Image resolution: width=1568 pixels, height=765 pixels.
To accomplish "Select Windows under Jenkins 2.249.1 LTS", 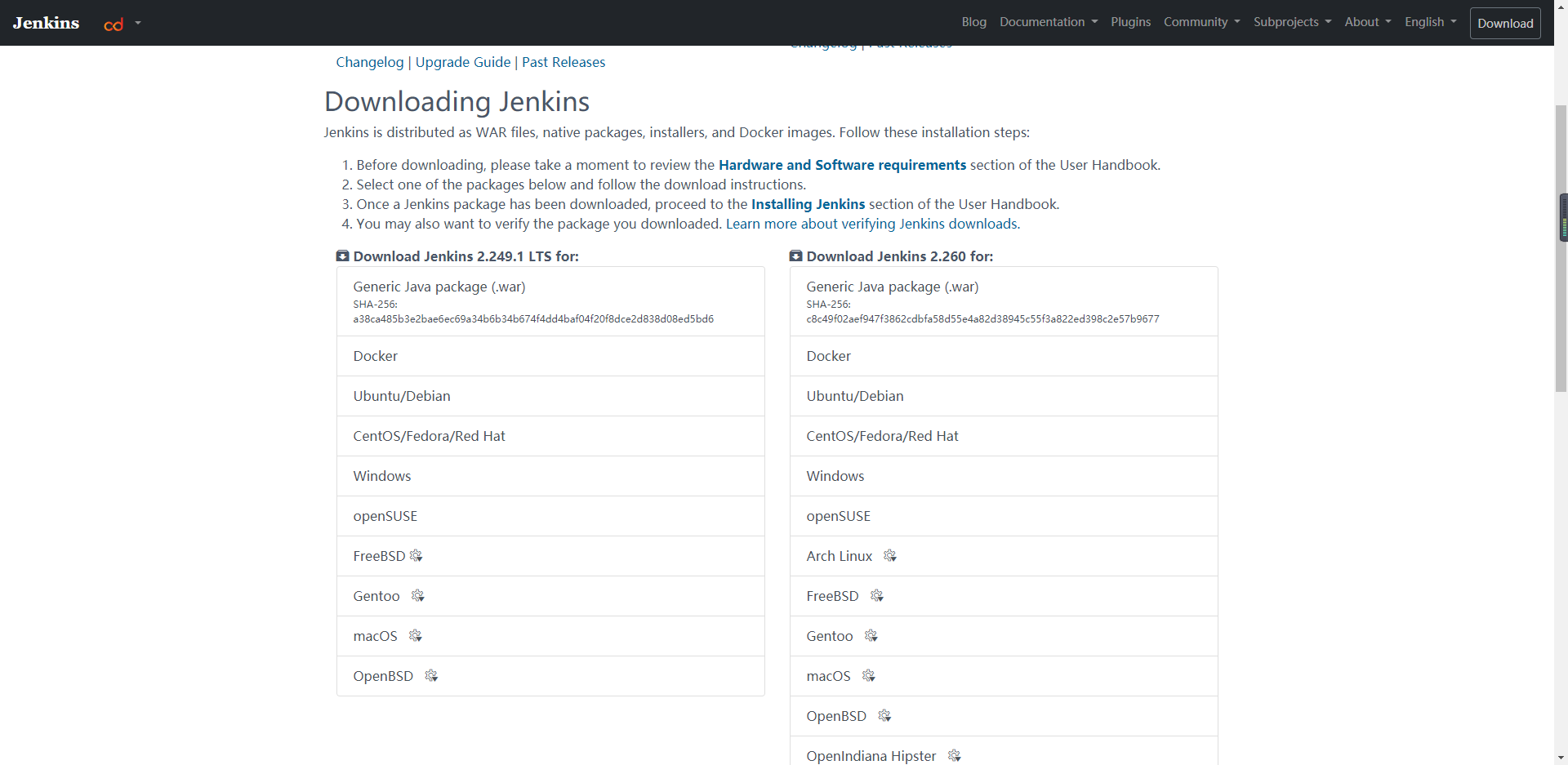I will pyautogui.click(x=550, y=476).
